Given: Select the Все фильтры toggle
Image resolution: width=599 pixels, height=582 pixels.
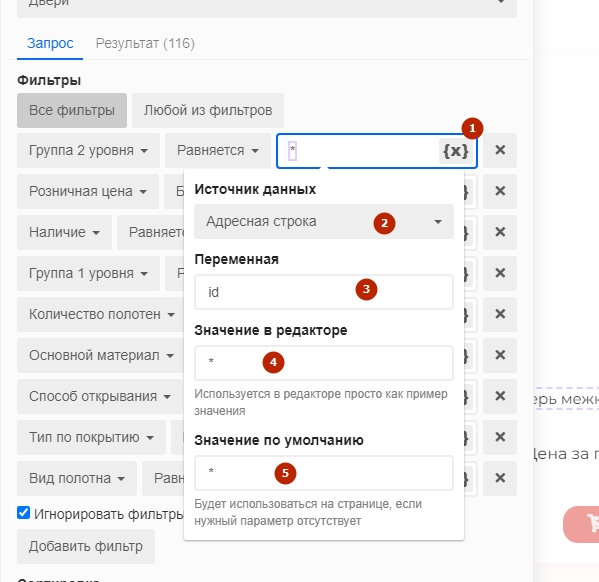Looking at the screenshot, I should pos(72,110).
